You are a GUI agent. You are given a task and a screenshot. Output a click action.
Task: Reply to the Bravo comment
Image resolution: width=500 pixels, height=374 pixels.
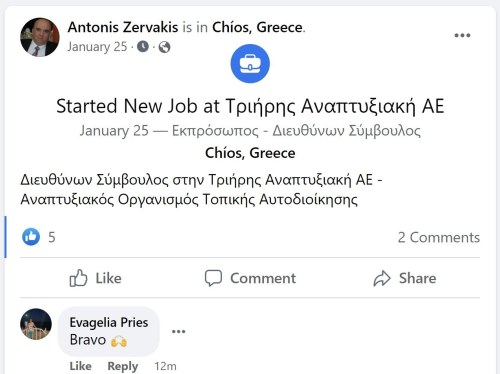pos(123,366)
